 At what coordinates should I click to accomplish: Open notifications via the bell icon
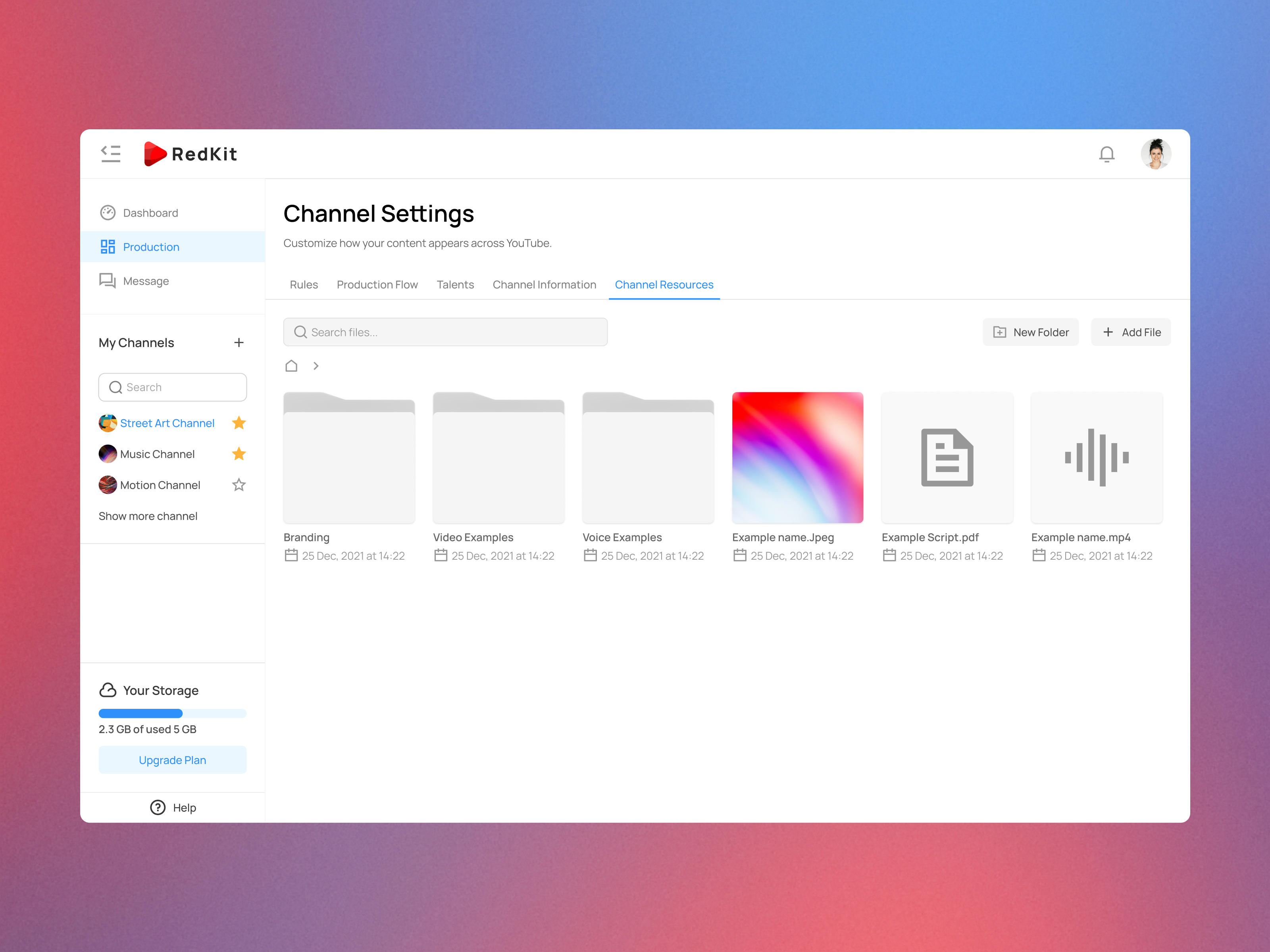1107,154
